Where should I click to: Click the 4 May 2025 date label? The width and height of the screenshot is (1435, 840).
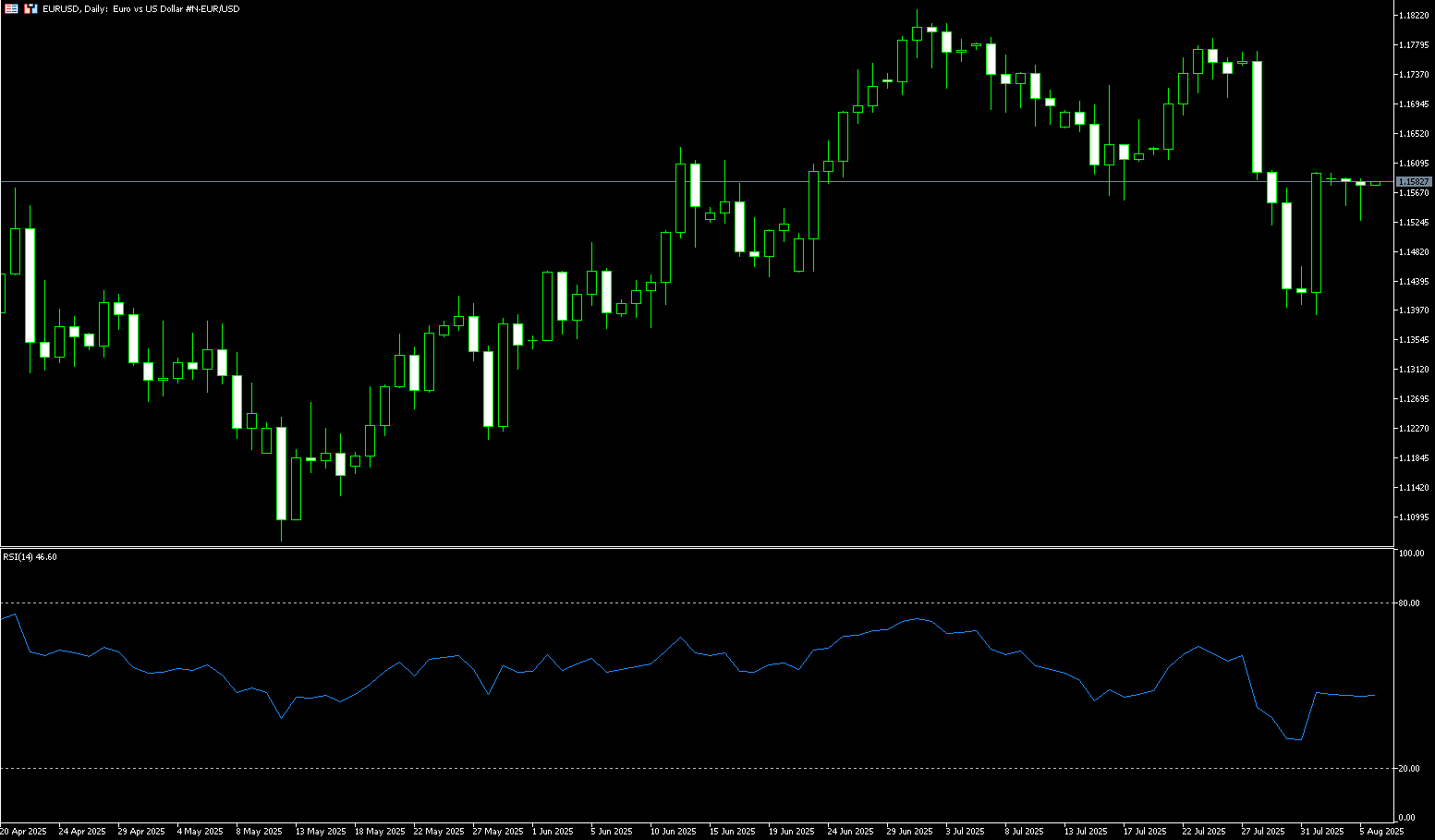coord(201,832)
